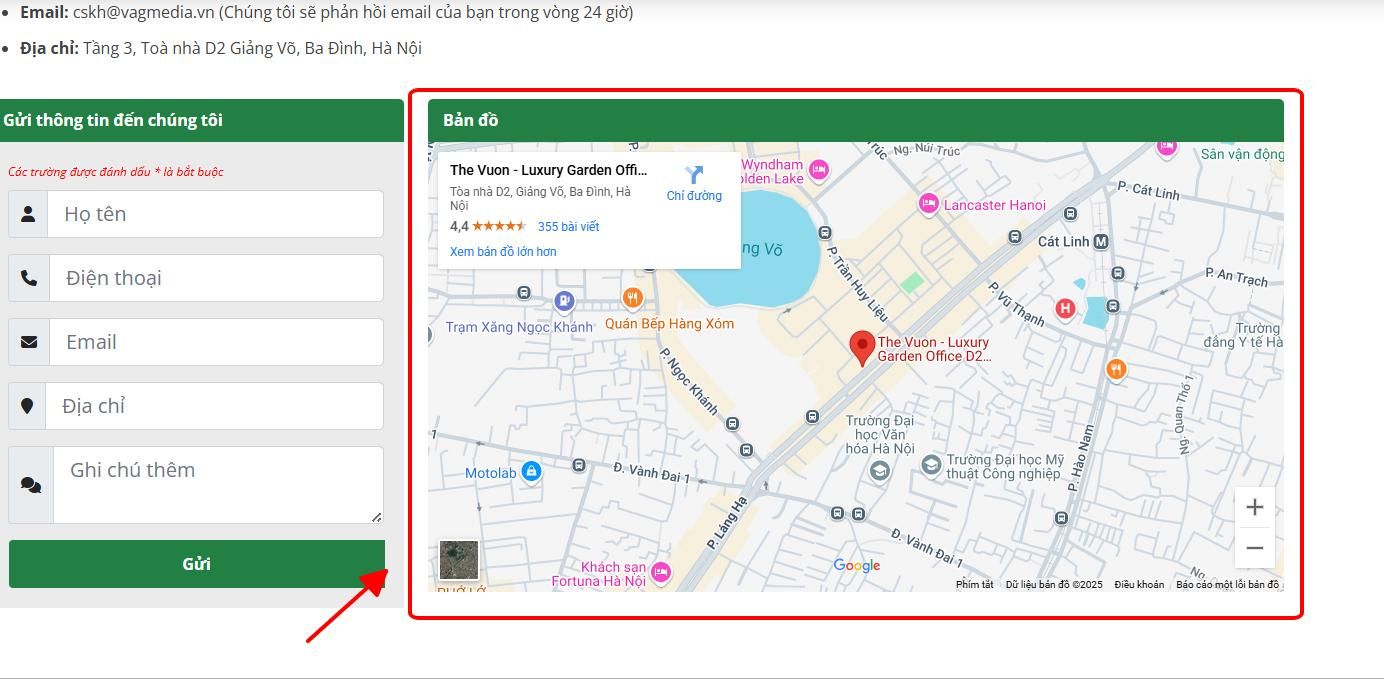The width and height of the screenshot is (1384, 680).
Task: Zoom in the map with plus button
Action: point(1254,507)
